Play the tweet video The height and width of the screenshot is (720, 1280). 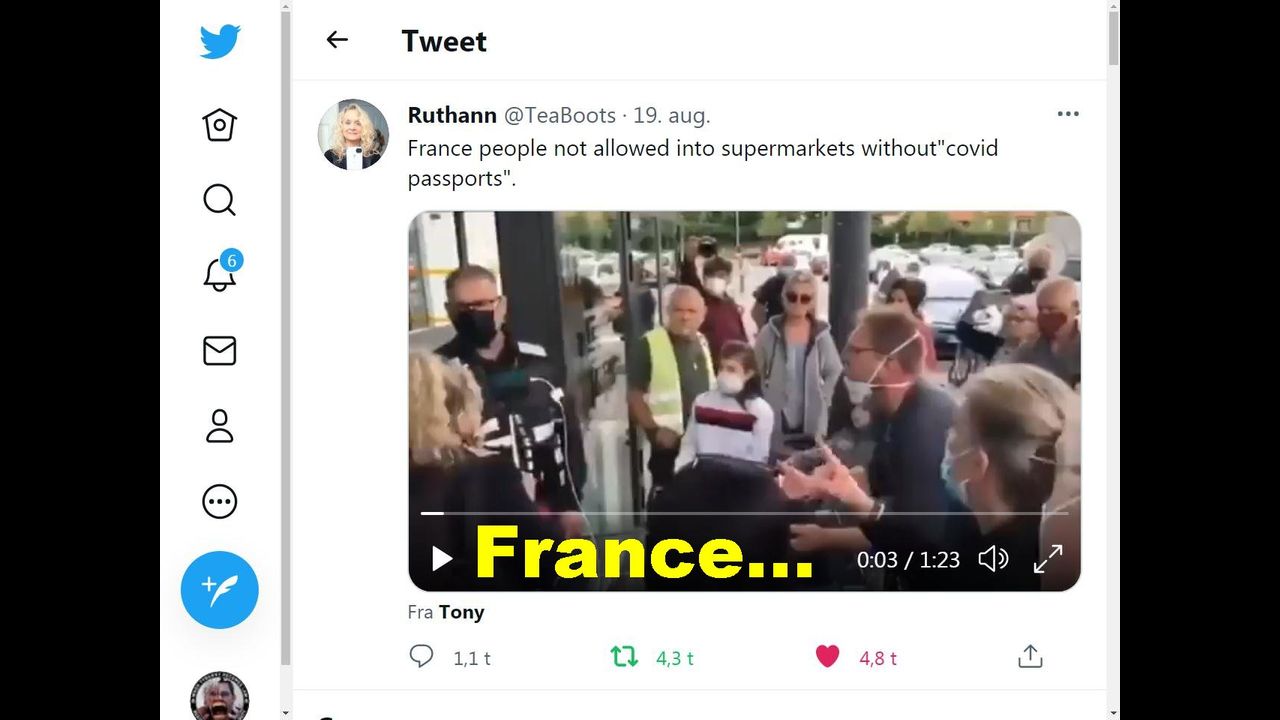441,559
